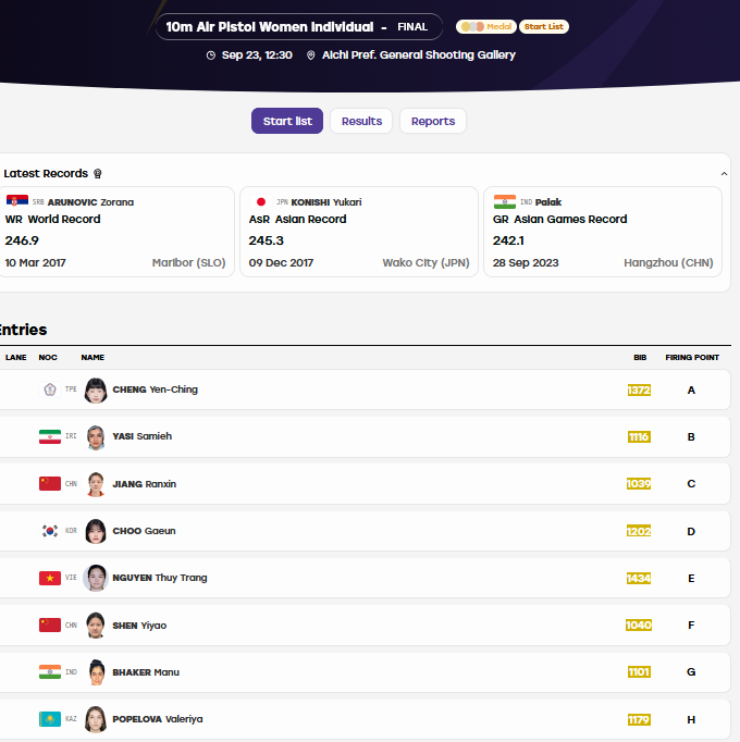Open SHEN Yiyao athlete photo
This screenshot has width=740, height=742.
96,625
